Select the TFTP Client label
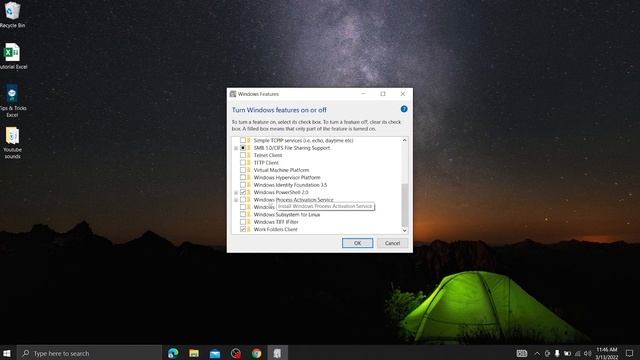The width and height of the screenshot is (640, 360). [266, 162]
